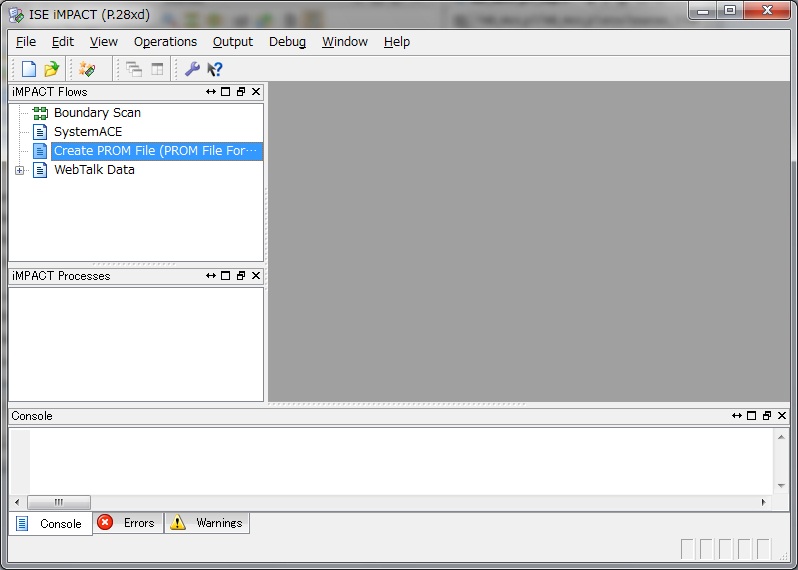The width and height of the screenshot is (798, 570).
Task: Click the Open Project folder icon
Action: tap(51, 69)
